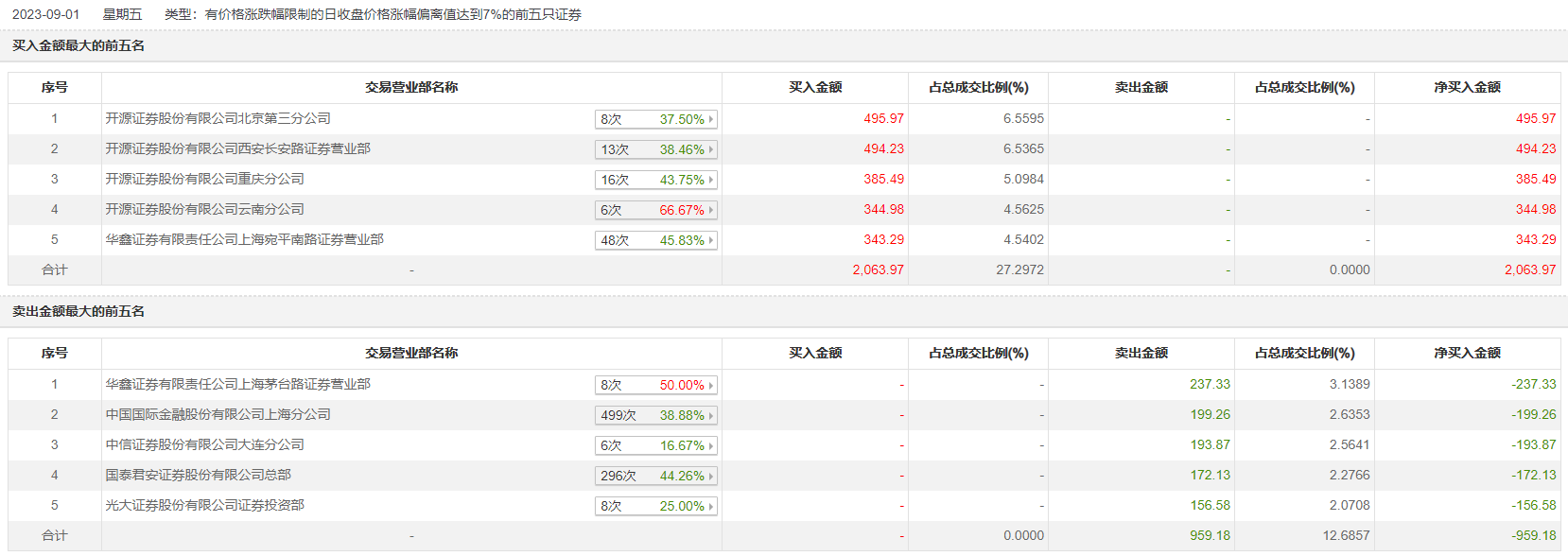Click the sell amount 199.26

pyautogui.click(x=1210, y=414)
